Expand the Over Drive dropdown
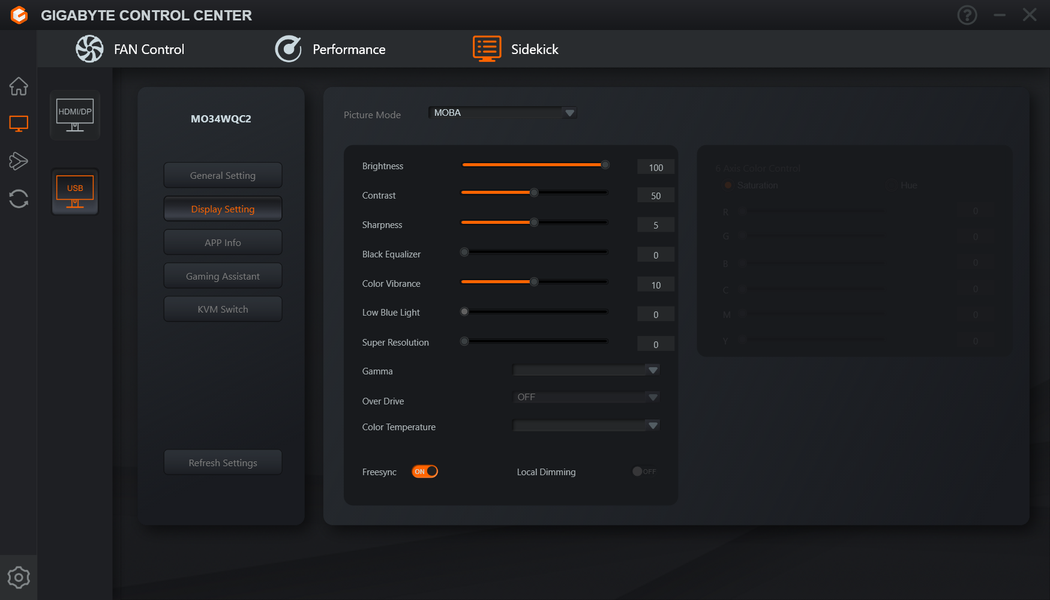Viewport: 1050px width, 600px height. coord(586,397)
